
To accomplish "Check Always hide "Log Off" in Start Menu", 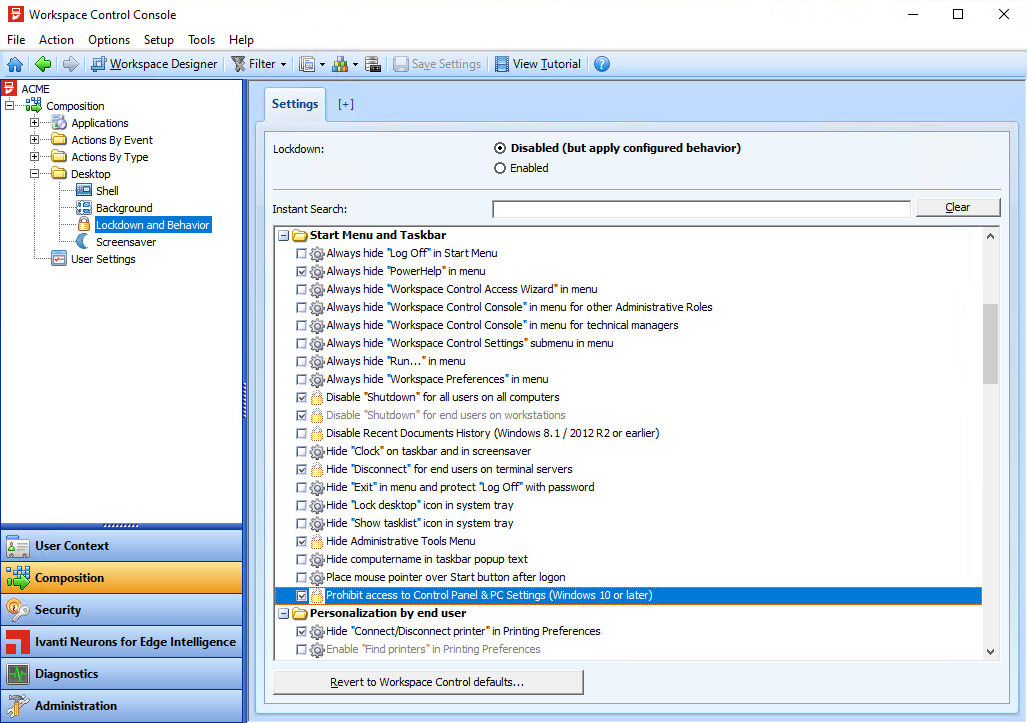I will pos(301,253).
